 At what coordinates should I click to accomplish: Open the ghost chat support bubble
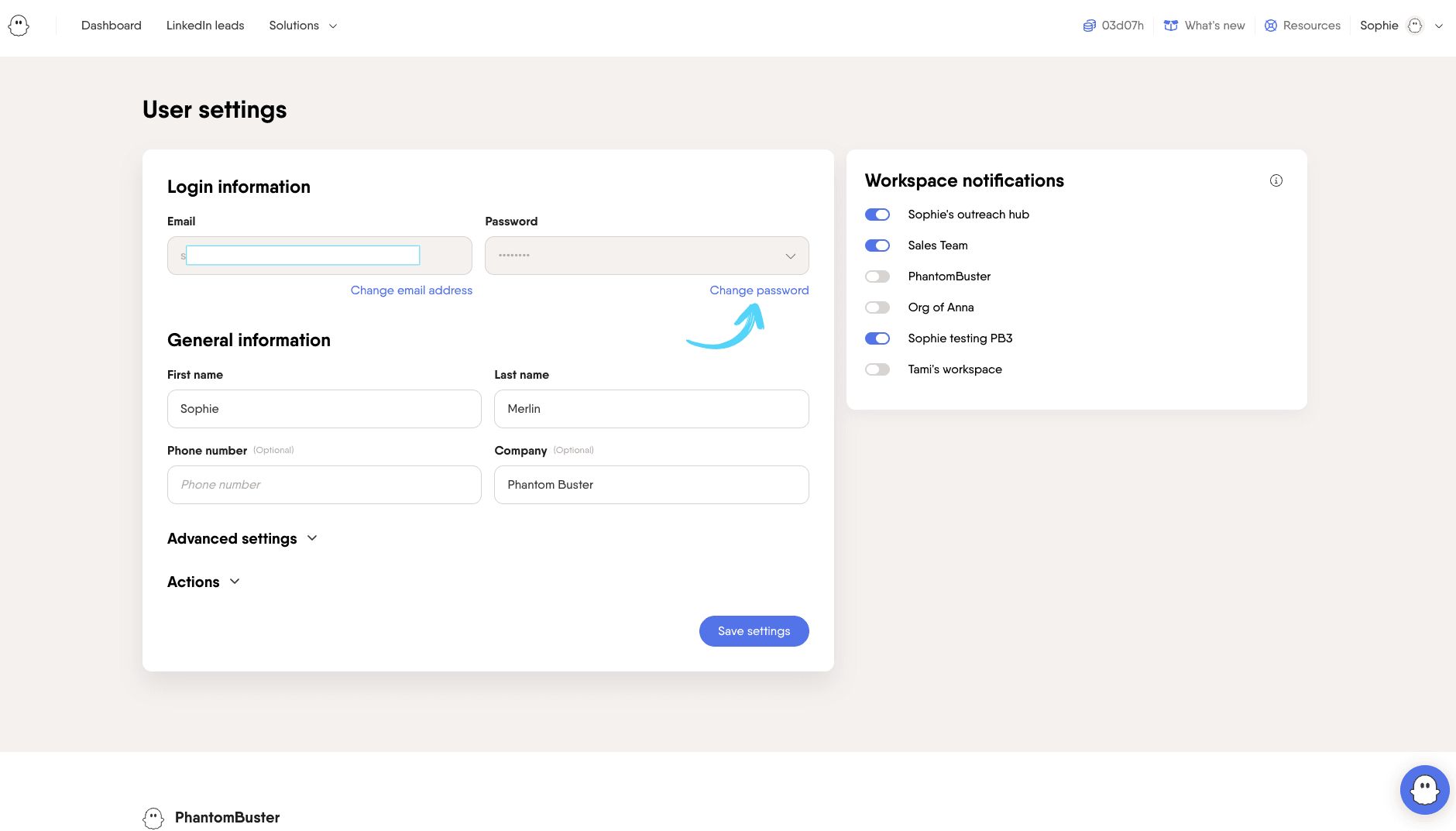point(1425,790)
